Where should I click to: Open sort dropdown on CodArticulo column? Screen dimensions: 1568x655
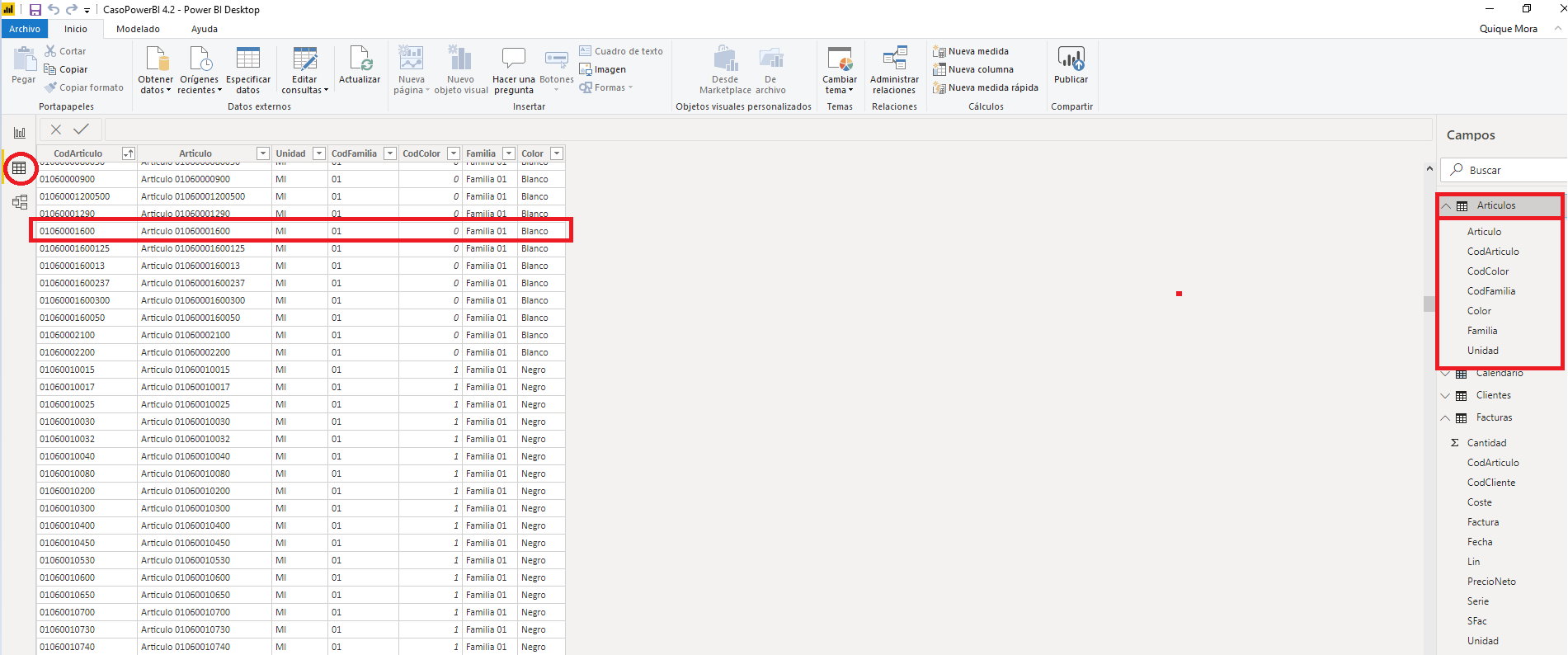point(128,153)
